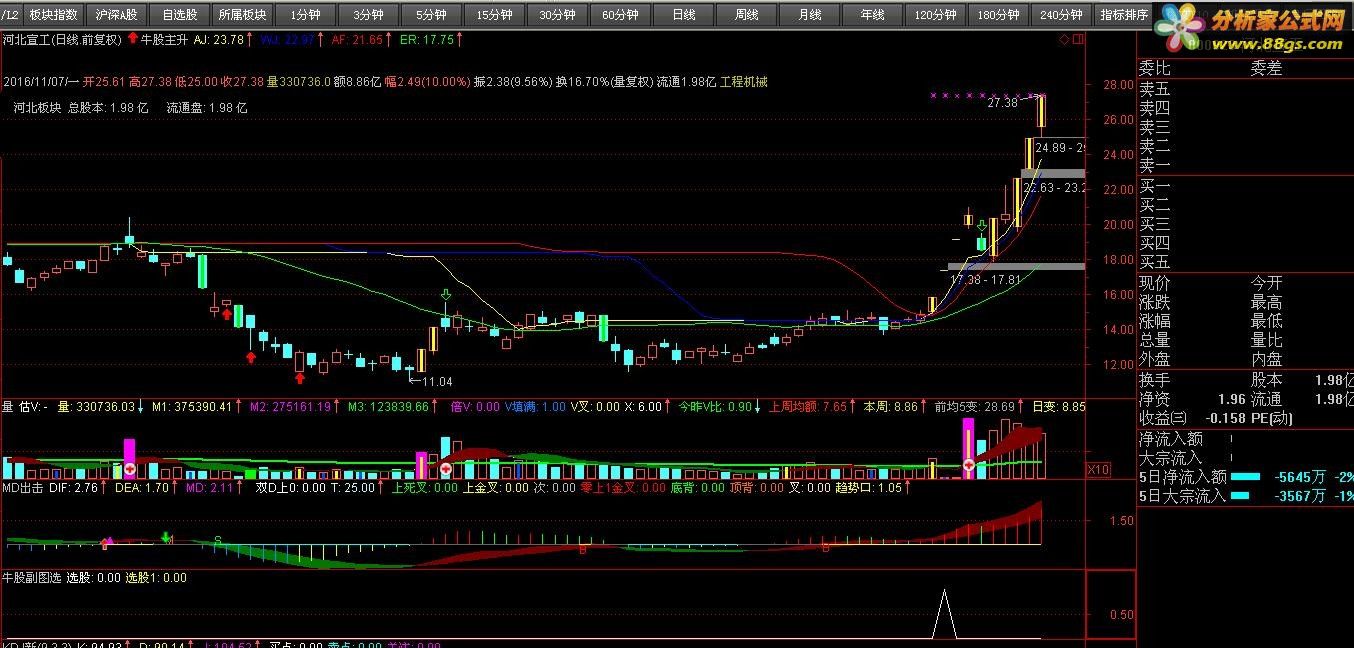Click the red up arrow beside 牛股主升

(133, 40)
